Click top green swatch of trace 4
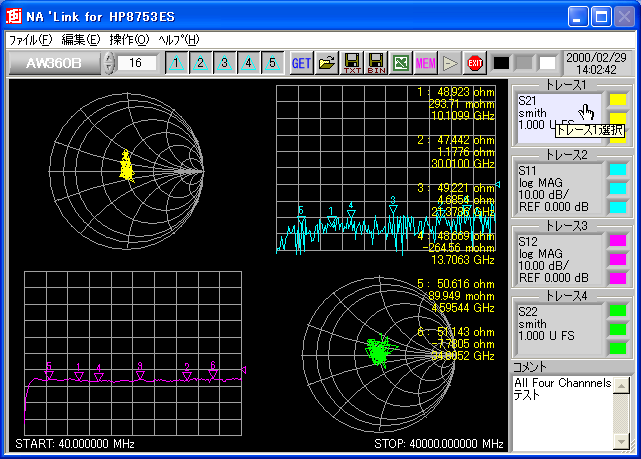Image resolution: width=641 pixels, height=459 pixels. 618,311
